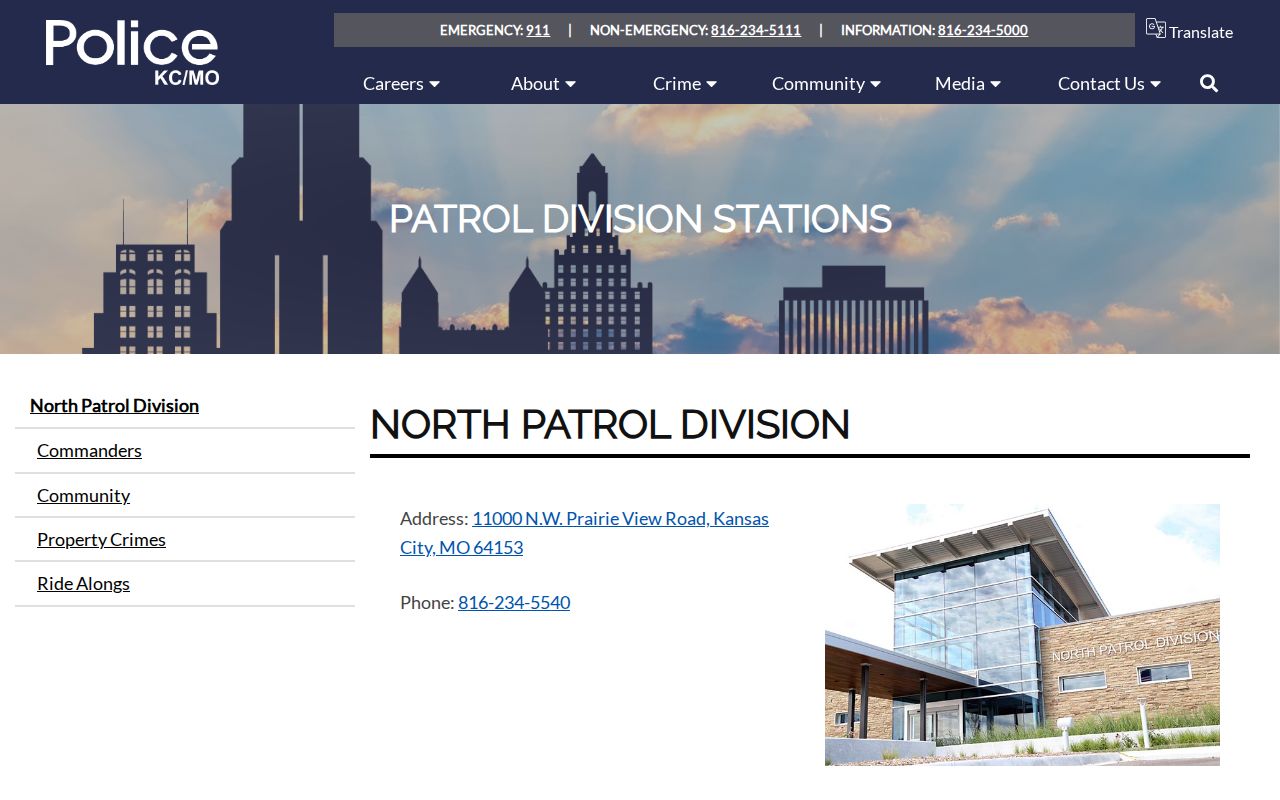Click the North Patrol Division building photo
The width and height of the screenshot is (1280, 800).
(1022, 635)
